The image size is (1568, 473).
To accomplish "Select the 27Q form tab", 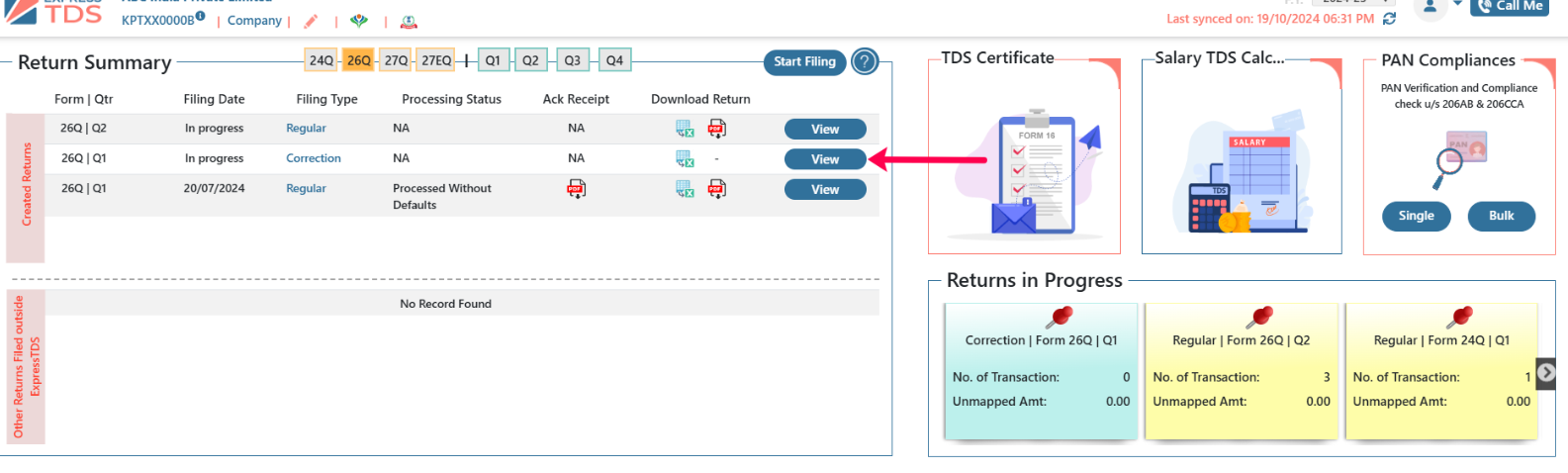I will pyautogui.click(x=397, y=60).
